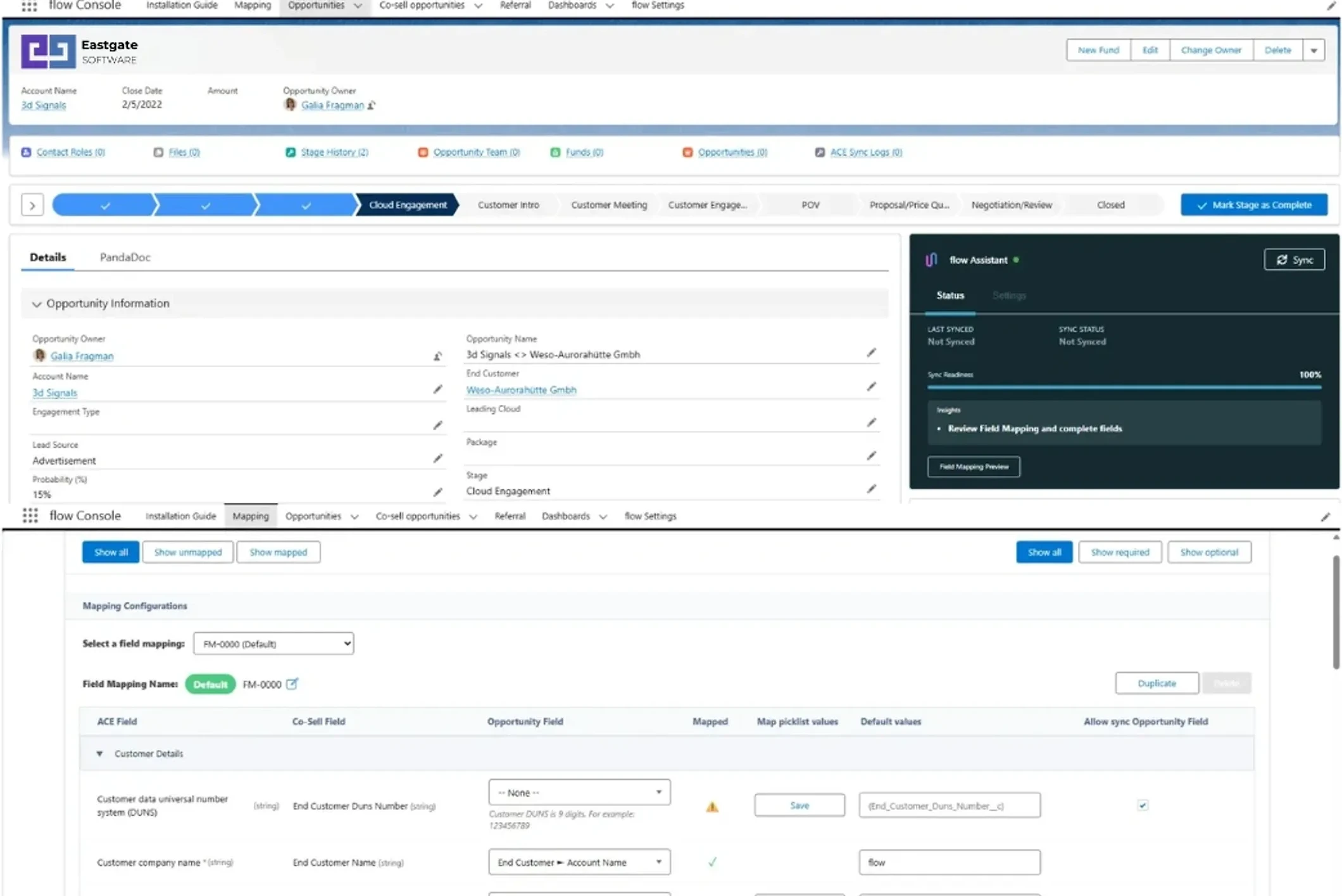Edit the Opportunity Name field with the pencil icon
The height and width of the screenshot is (896, 1342).
872,352
